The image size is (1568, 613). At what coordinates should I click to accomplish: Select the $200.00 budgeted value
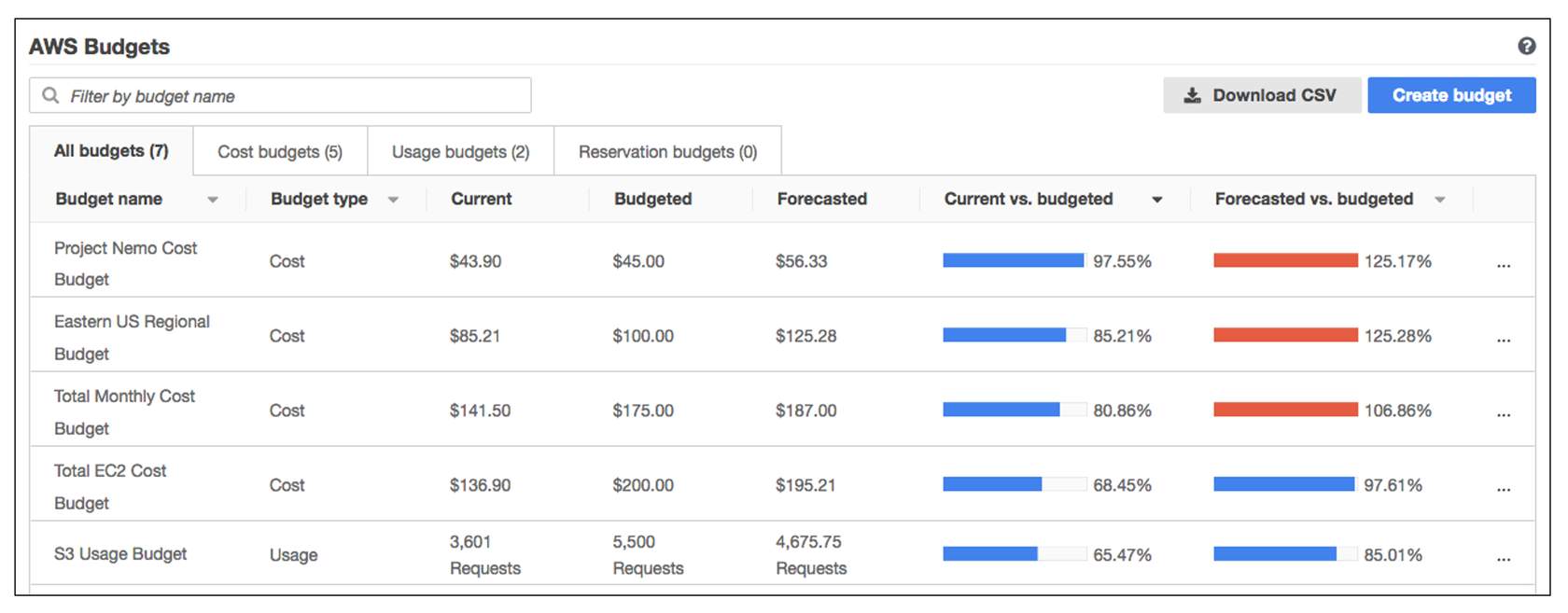click(643, 485)
